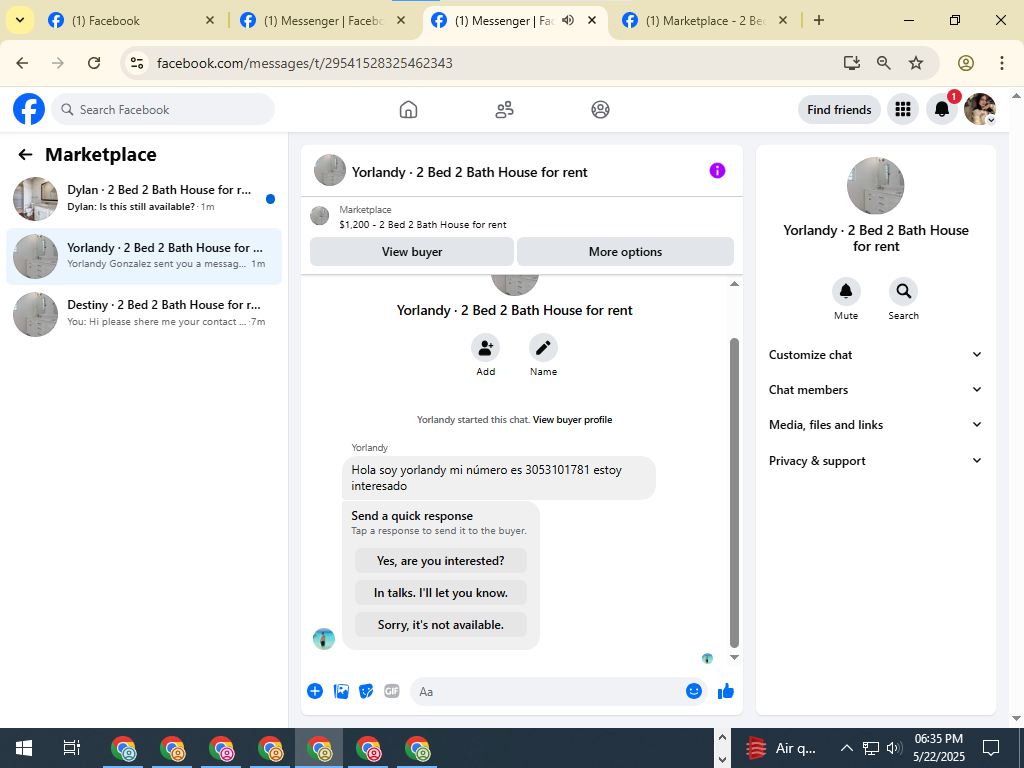Image resolution: width=1024 pixels, height=768 pixels.
Task: Add people to the chat
Action: click(485, 347)
